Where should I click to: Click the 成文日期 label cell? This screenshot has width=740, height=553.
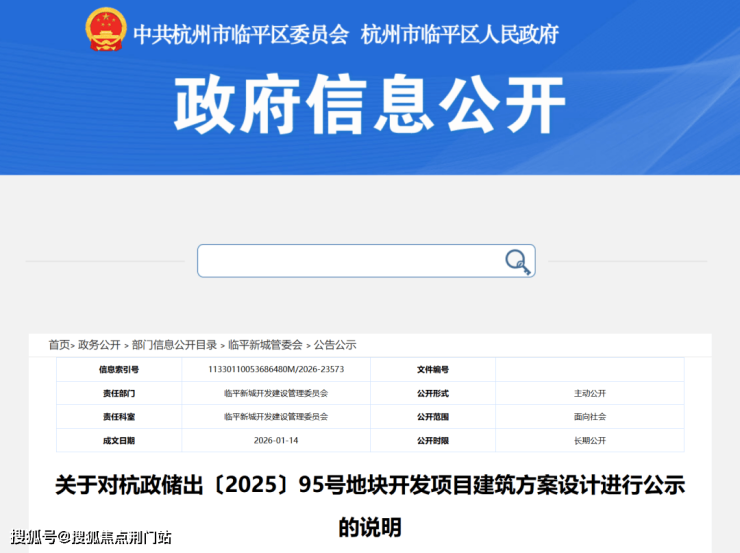[x=119, y=440]
